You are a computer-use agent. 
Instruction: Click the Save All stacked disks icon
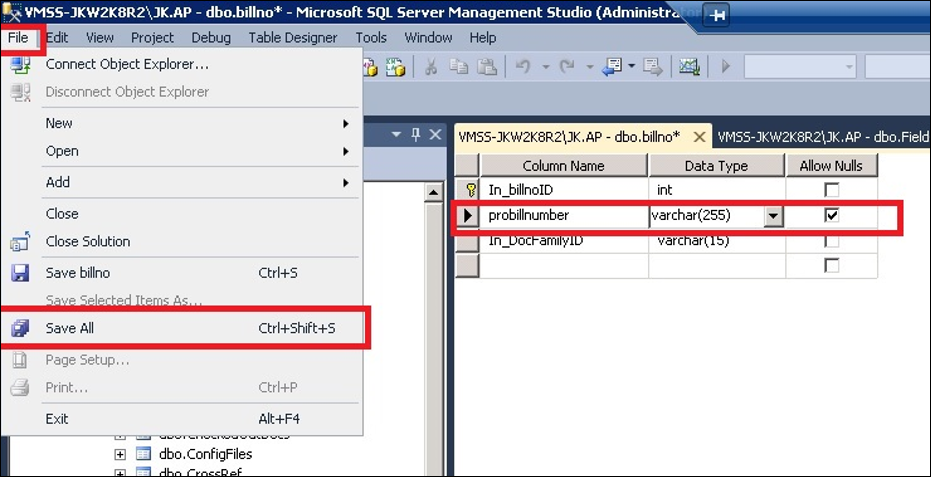click(x=20, y=328)
